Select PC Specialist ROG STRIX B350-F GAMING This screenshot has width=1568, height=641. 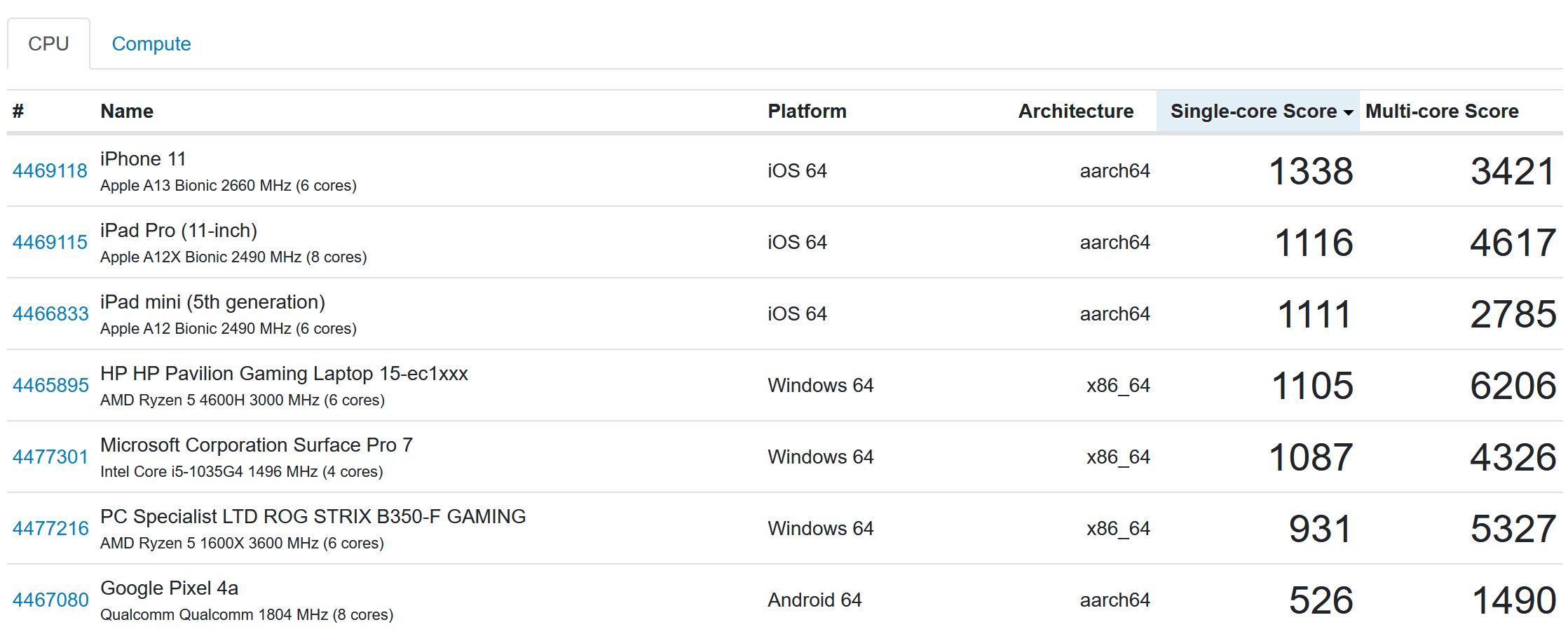313,517
